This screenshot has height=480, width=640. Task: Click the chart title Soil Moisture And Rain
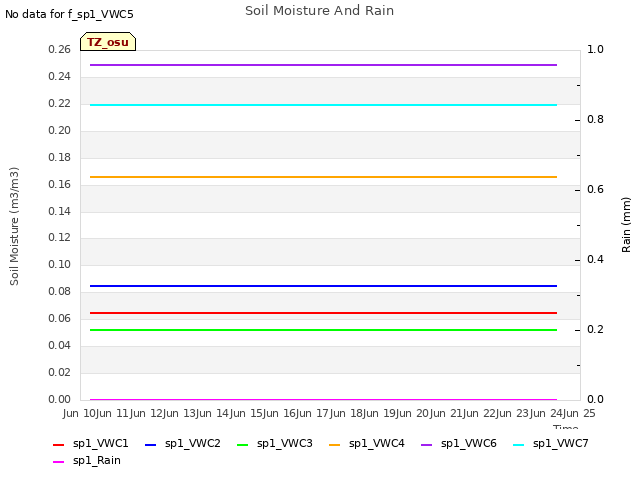pyautogui.click(x=320, y=11)
